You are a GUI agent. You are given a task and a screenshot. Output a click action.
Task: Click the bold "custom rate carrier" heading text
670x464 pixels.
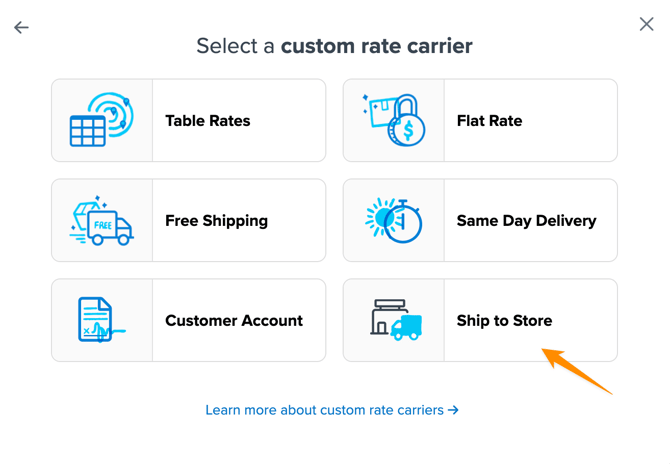click(x=376, y=46)
